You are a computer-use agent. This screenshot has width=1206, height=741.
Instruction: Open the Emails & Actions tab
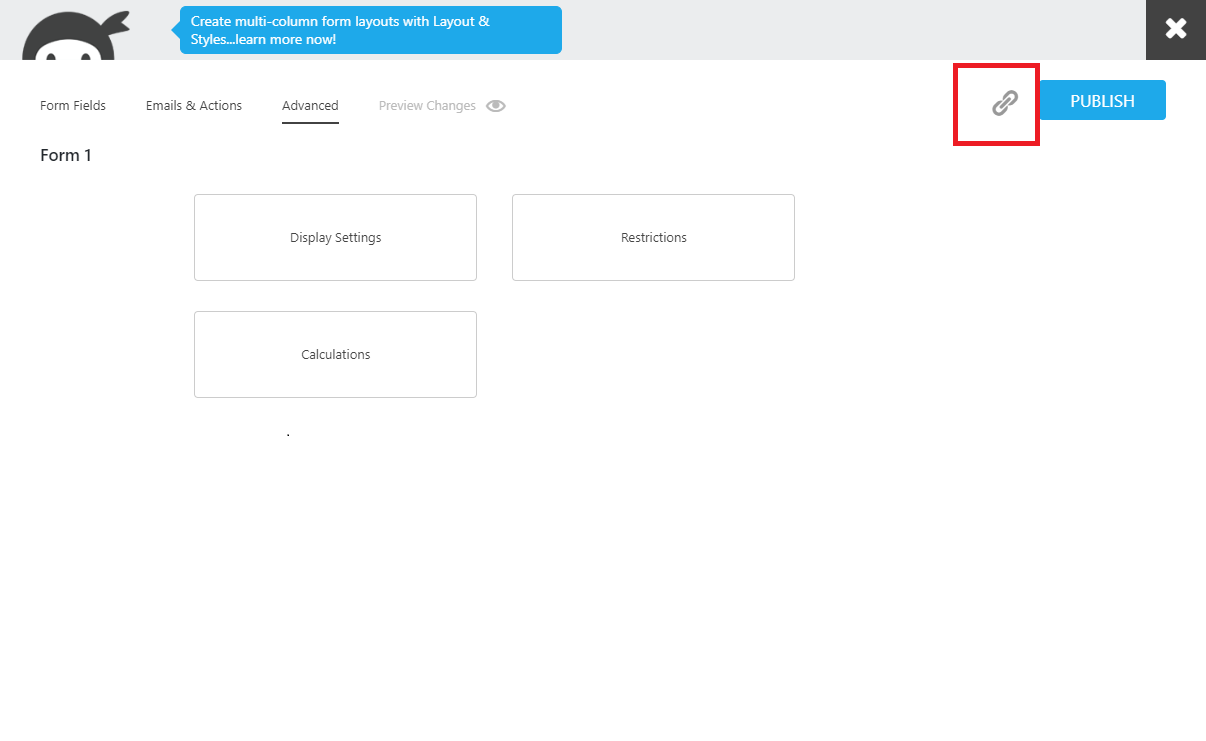[x=193, y=105]
